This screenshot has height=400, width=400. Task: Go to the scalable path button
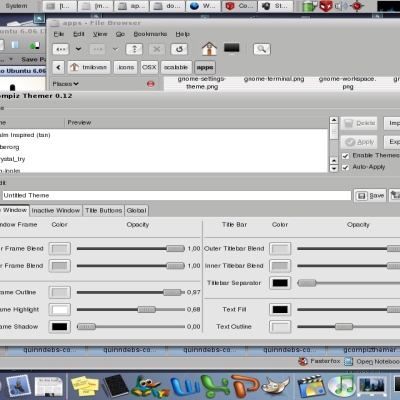176,67
